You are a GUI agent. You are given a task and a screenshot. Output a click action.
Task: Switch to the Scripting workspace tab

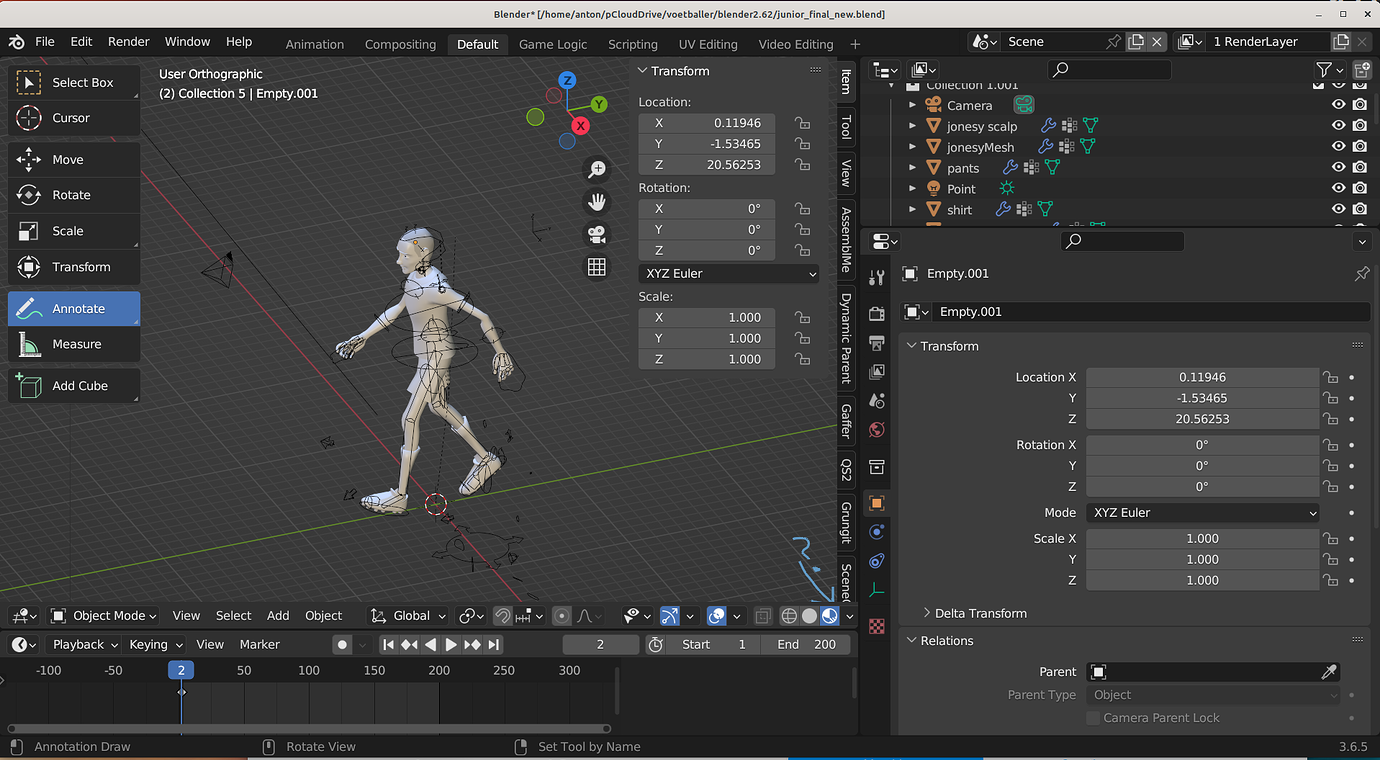[x=633, y=44]
